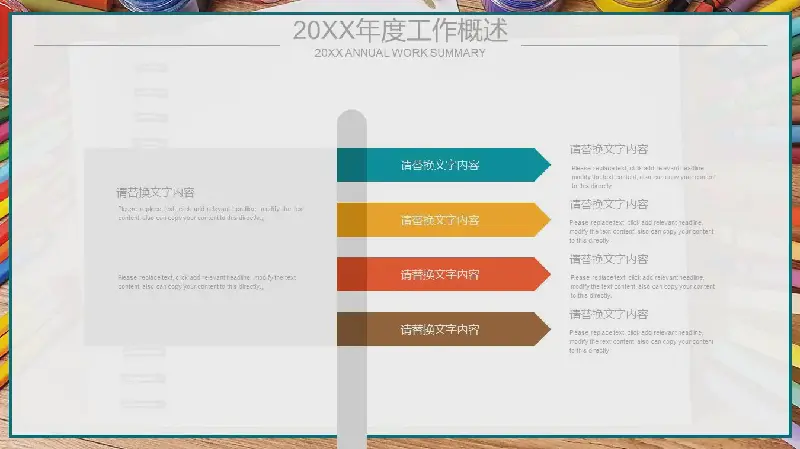Pick the brown arrow banner
The height and width of the screenshot is (449, 800).
click(441, 329)
